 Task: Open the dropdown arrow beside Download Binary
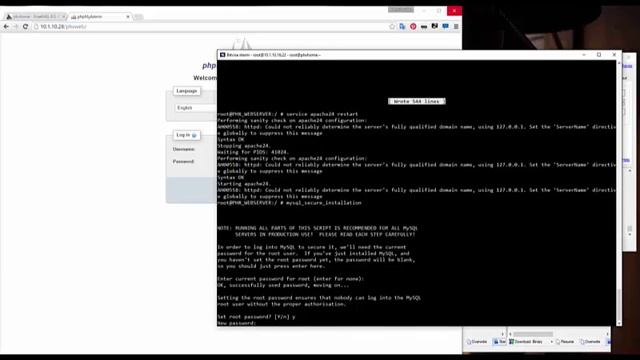(551, 342)
